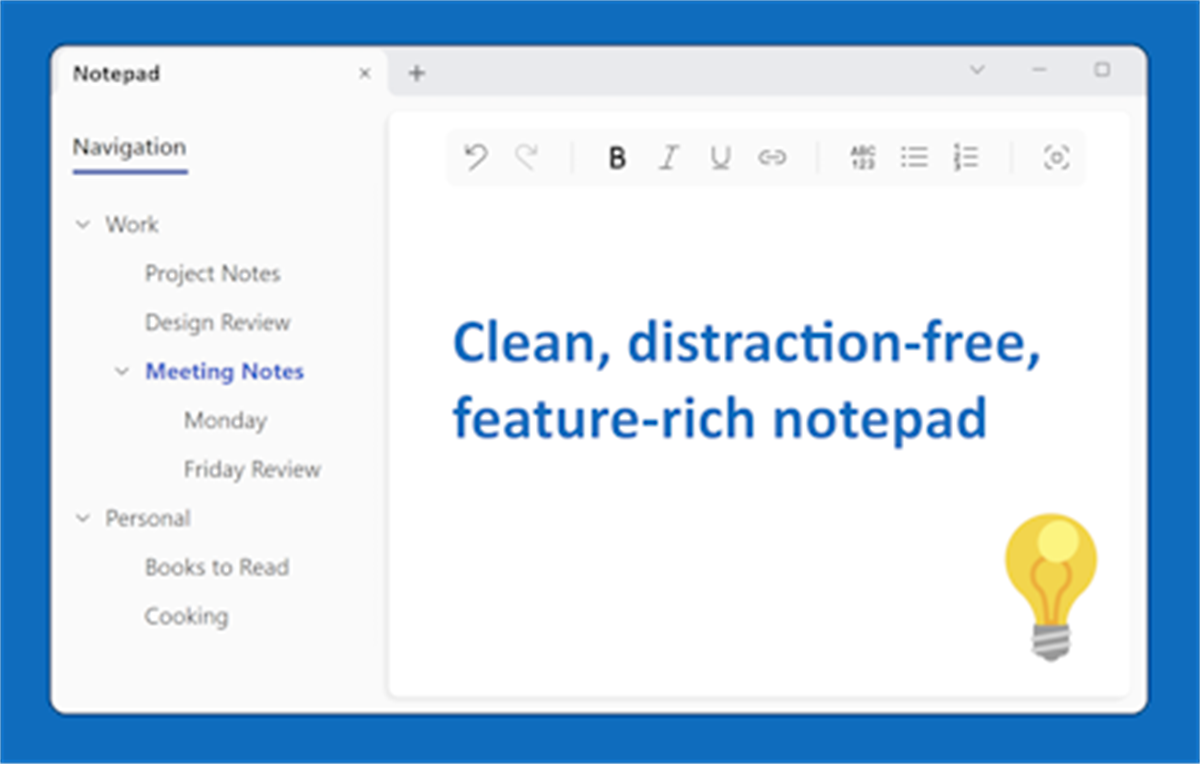Select the Personal folder label

pyautogui.click(x=148, y=519)
